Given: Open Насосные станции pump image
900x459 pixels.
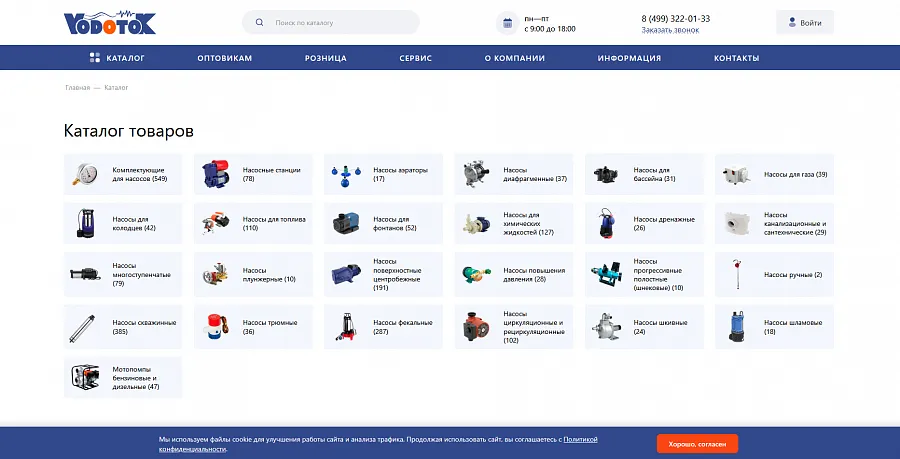Looking at the screenshot, I should coord(216,174).
